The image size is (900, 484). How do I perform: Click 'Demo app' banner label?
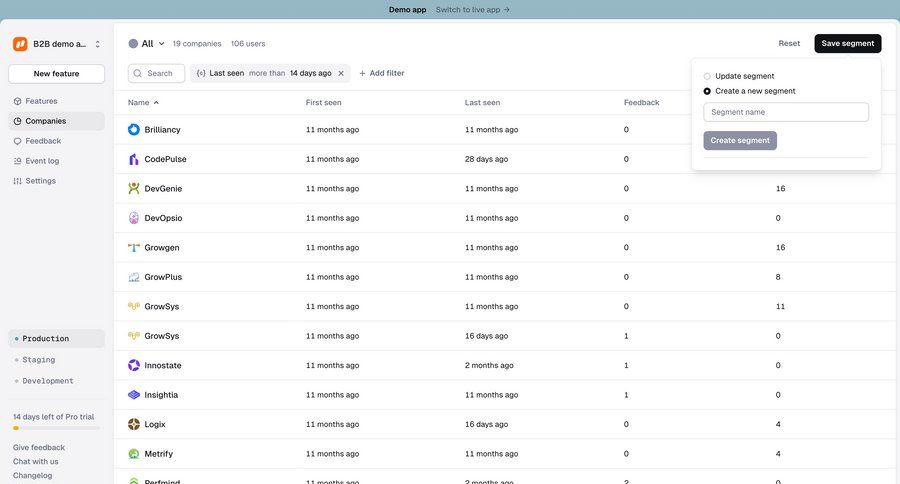tap(408, 10)
